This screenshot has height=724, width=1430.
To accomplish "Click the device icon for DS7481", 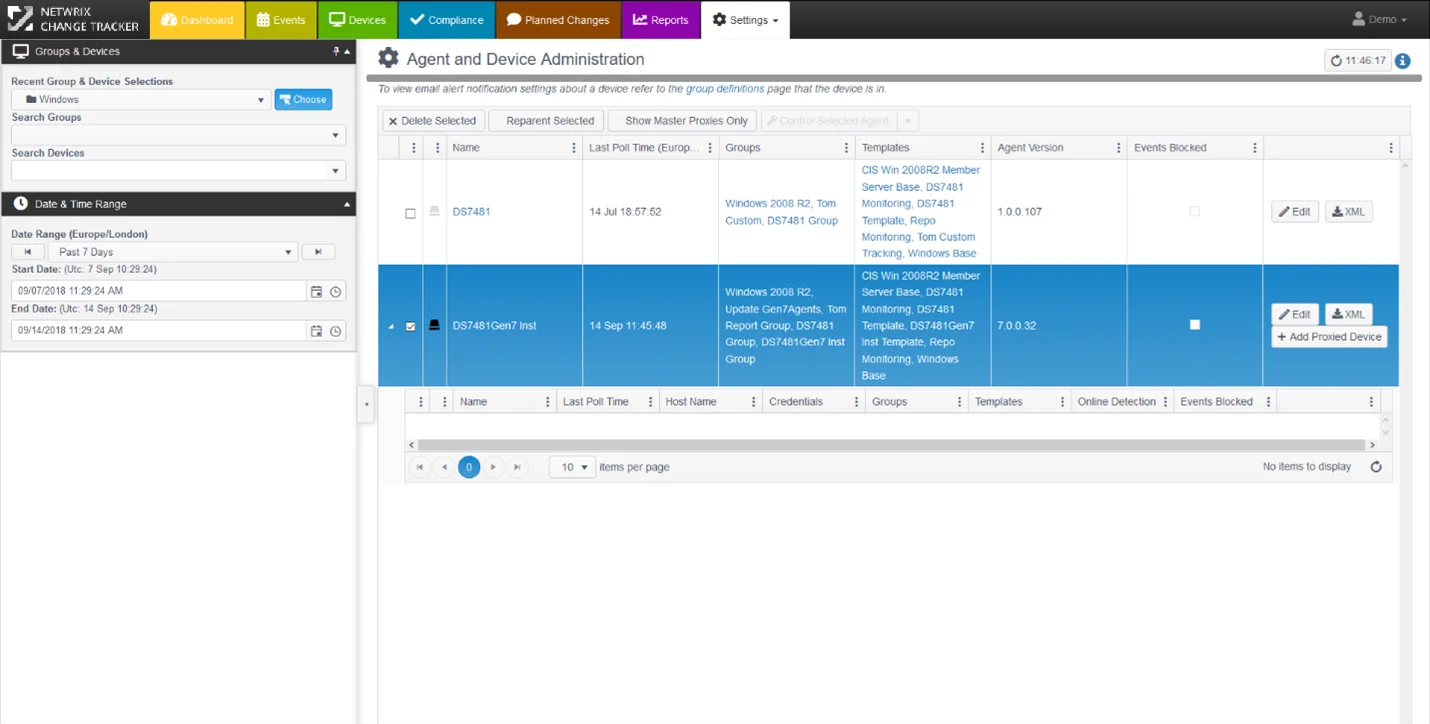I will click(x=434, y=212).
